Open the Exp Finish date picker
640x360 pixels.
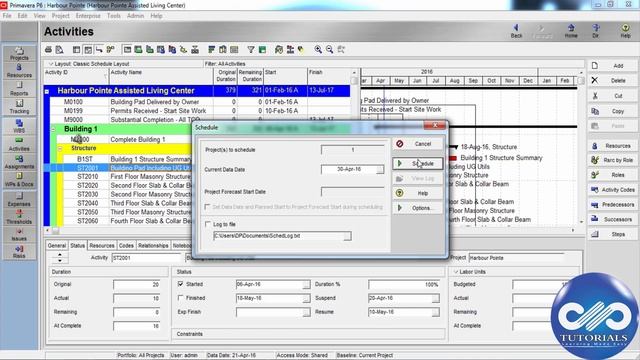coord(306,313)
